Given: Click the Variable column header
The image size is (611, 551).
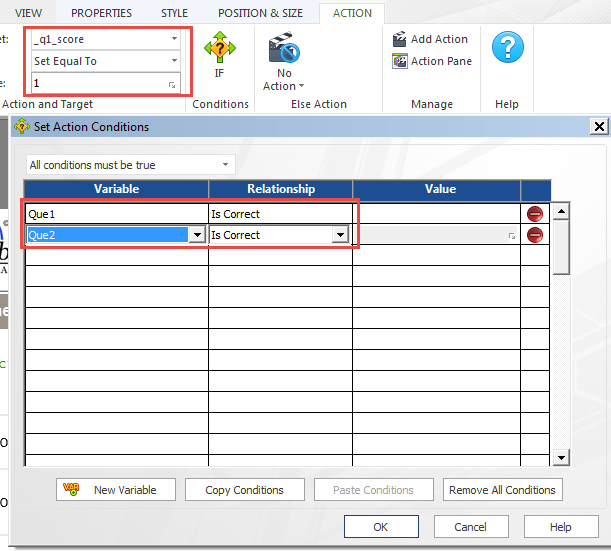Looking at the screenshot, I should [x=116, y=189].
